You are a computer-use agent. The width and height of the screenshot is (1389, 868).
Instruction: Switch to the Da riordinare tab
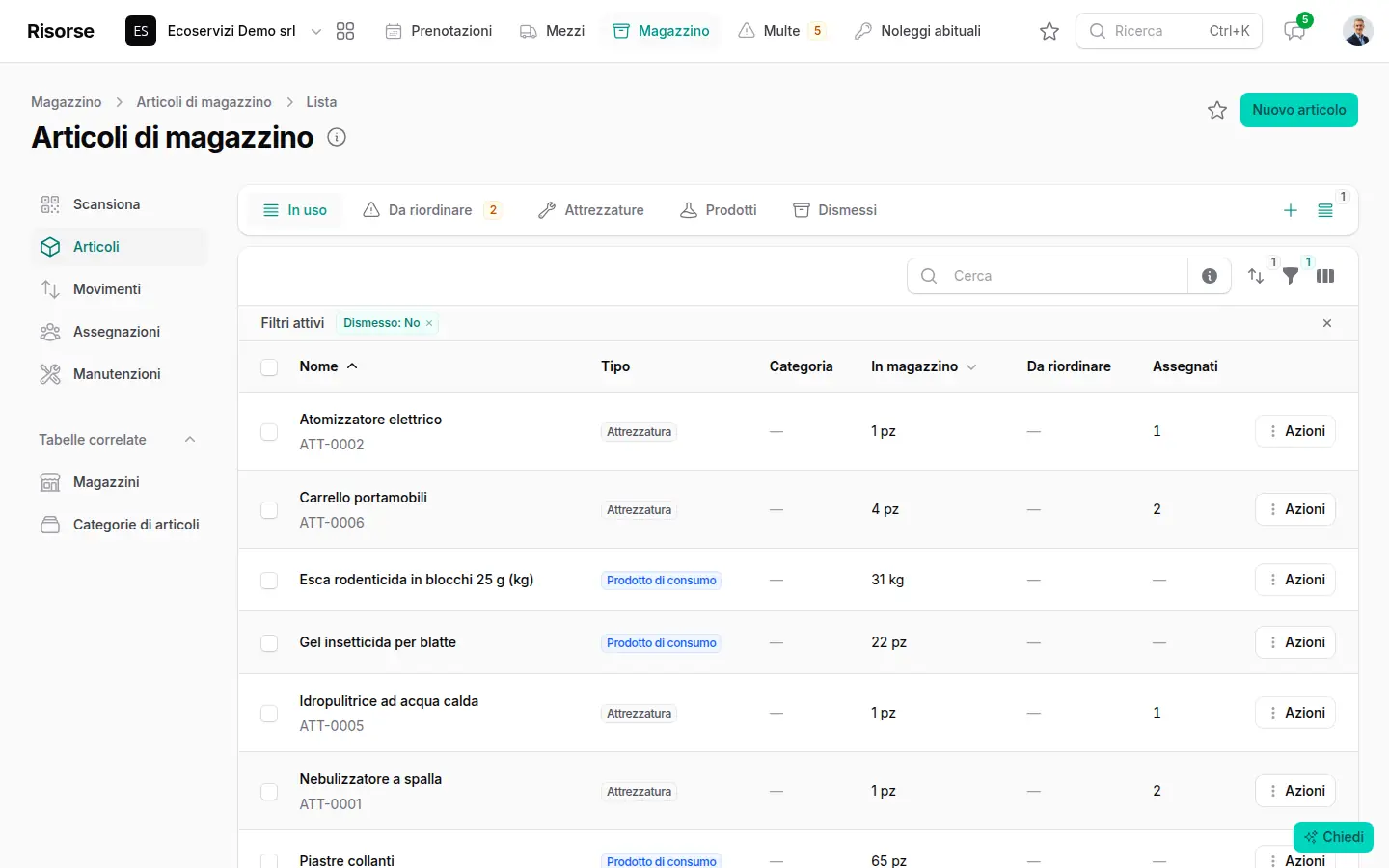431,210
